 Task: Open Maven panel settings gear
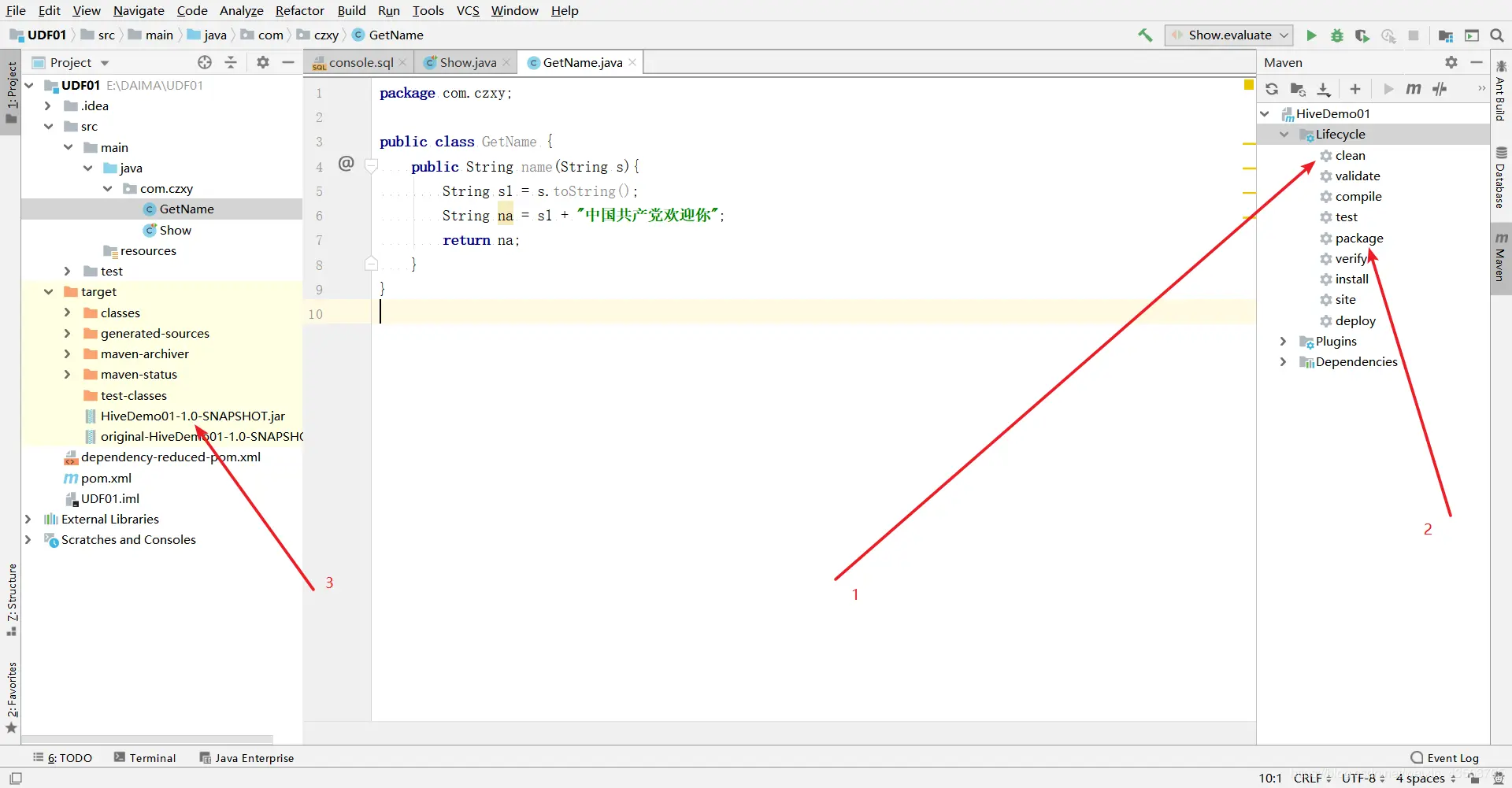click(1451, 62)
